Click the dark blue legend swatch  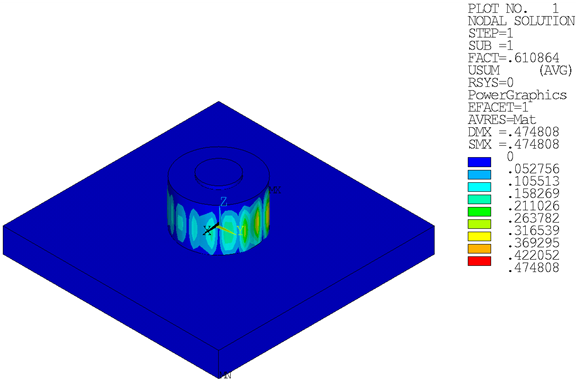pyautogui.click(x=479, y=162)
